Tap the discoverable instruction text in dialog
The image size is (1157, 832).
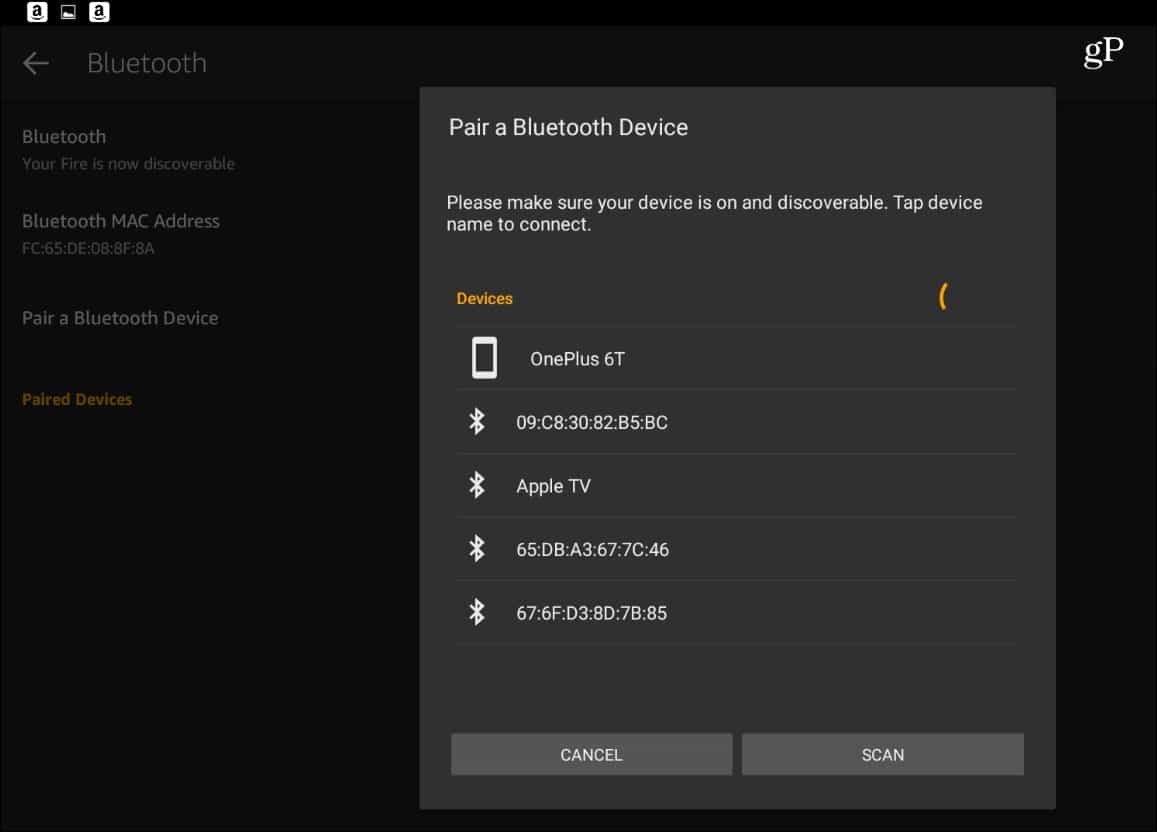click(x=714, y=213)
